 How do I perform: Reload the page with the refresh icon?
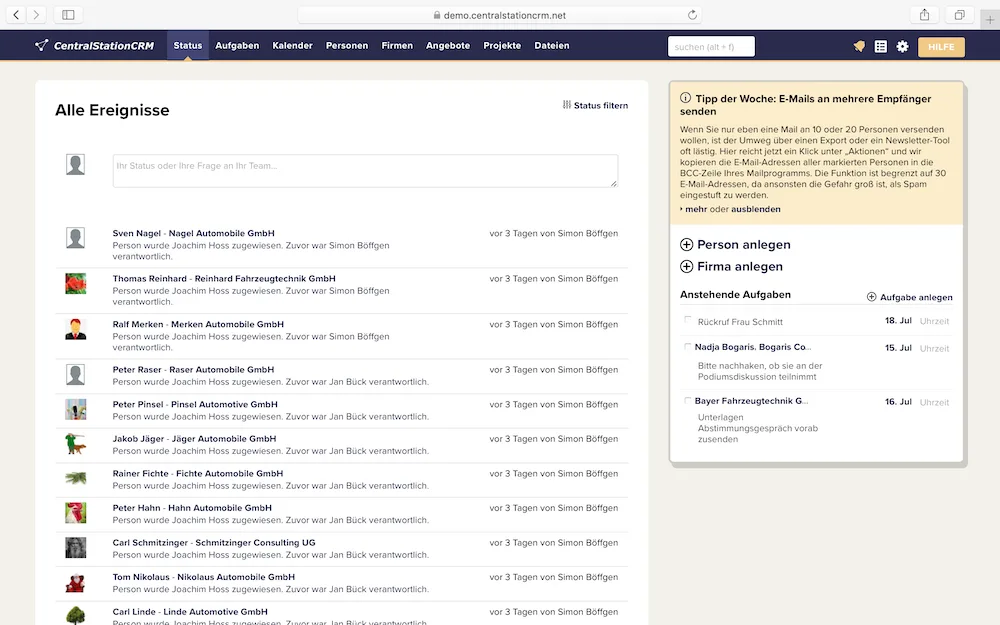tap(692, 15)
